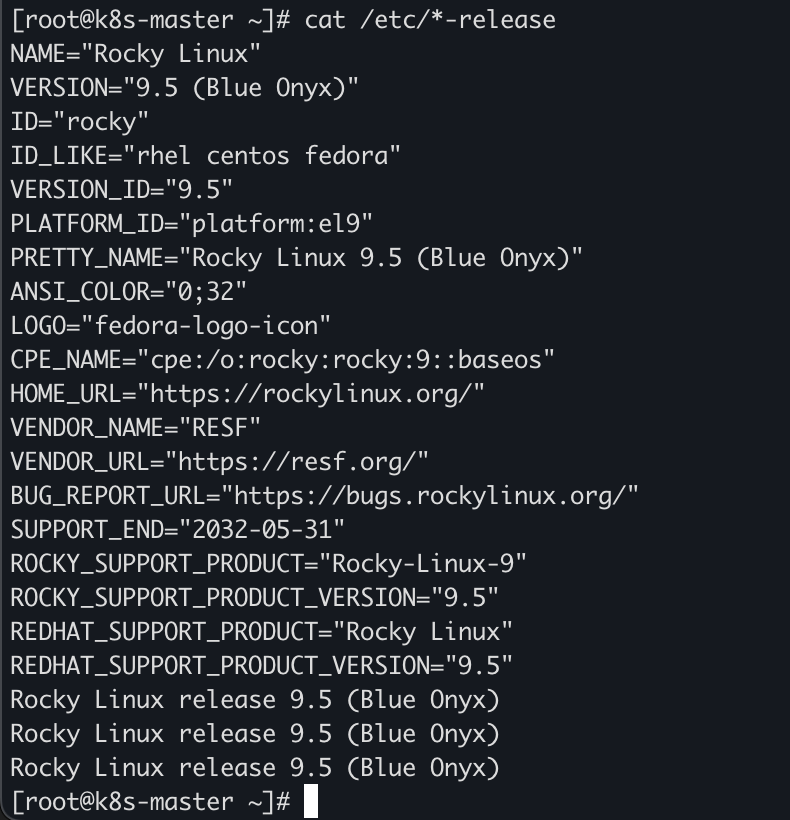Click the VERSION="9.5 (Blue Onyx)" line
790x820 pixels.
(185, 88)
